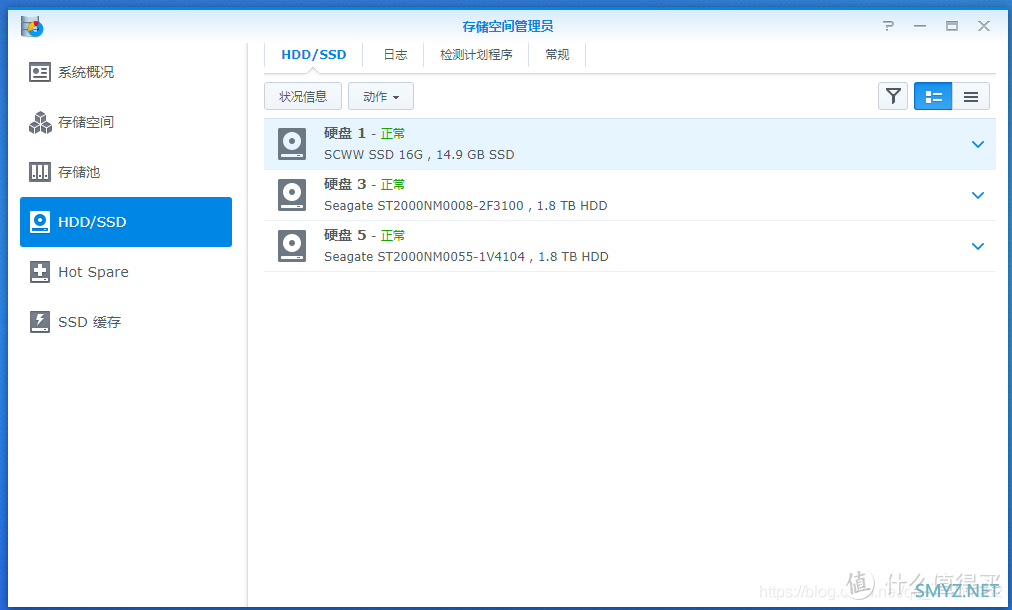Expand details for 硬盘 1

pyautogui.click(x=978, y=144)
